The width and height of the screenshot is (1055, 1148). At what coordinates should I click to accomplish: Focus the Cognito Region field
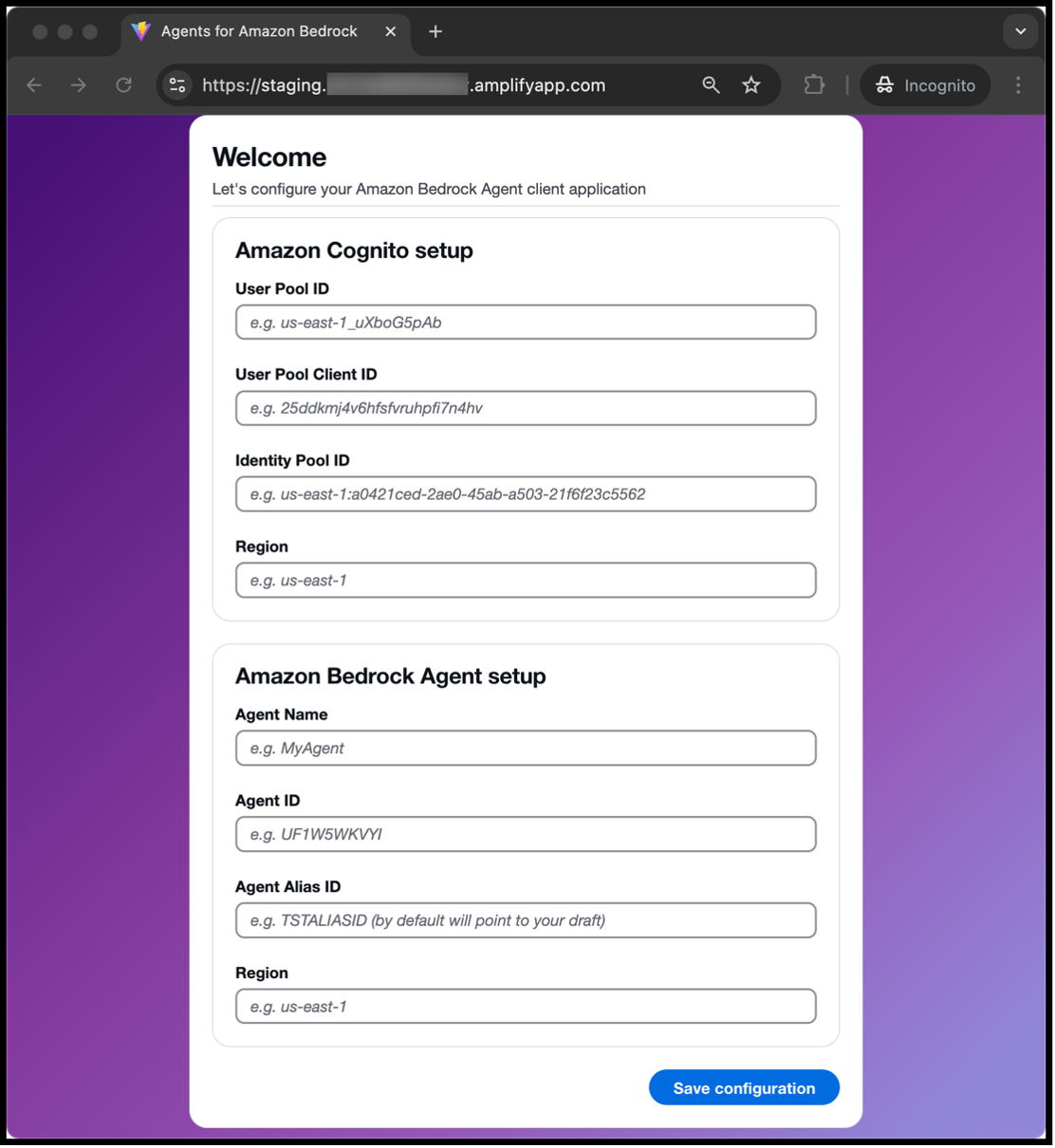[x=526, y=581]
